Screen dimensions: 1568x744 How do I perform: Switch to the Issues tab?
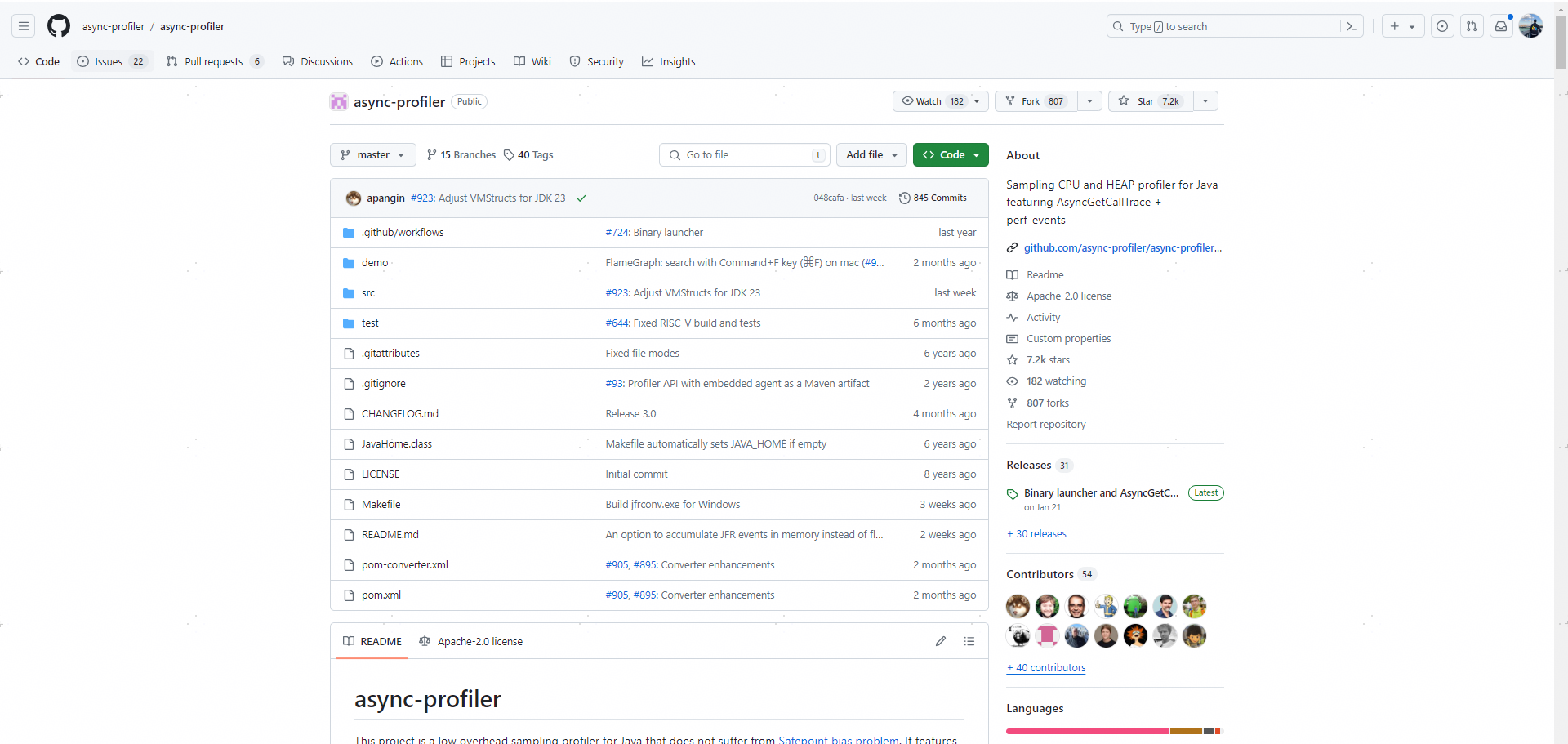click(x=112, y=61)
